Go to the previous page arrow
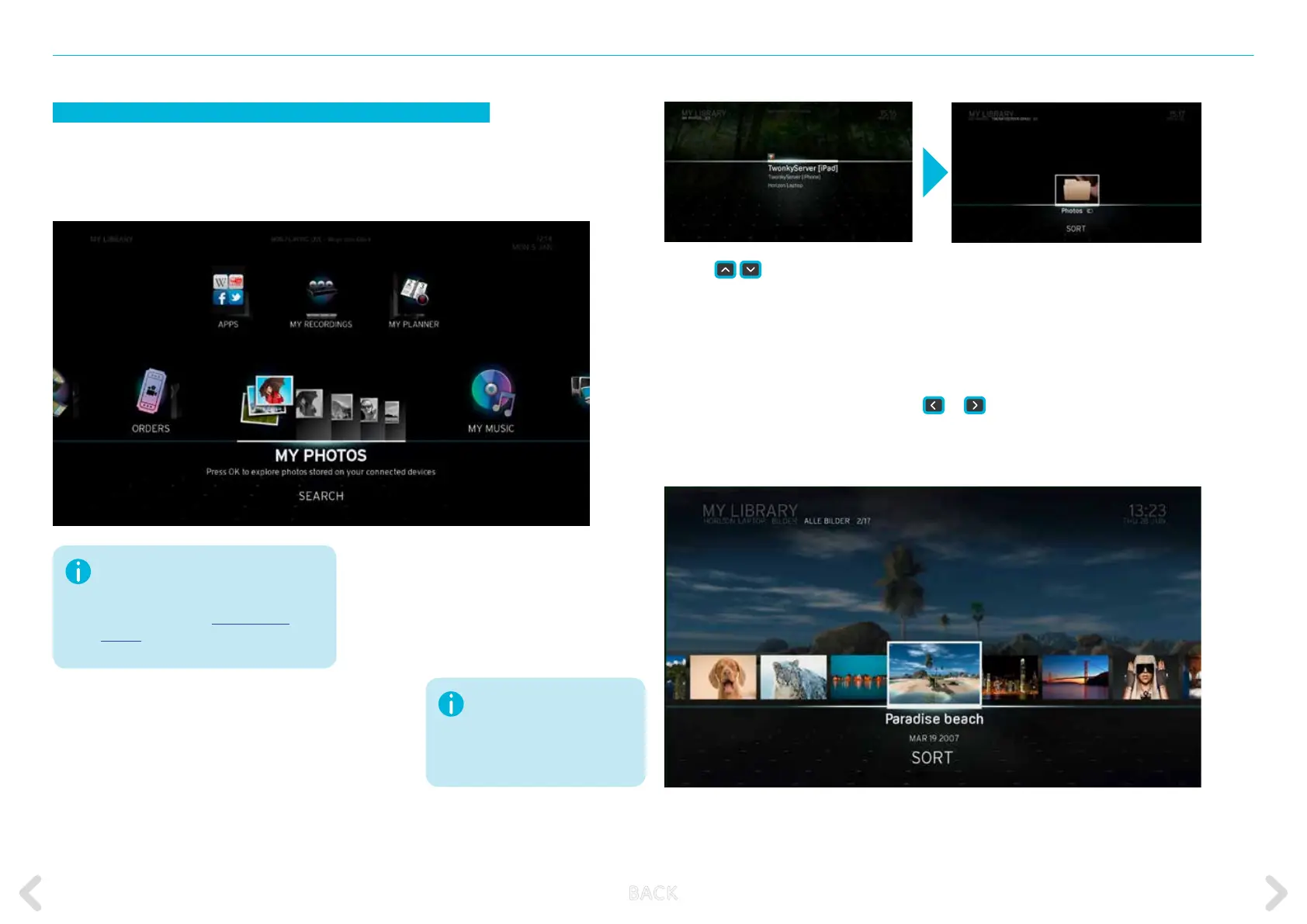This screenshot has width=1307, height=924. coord(31,893)
